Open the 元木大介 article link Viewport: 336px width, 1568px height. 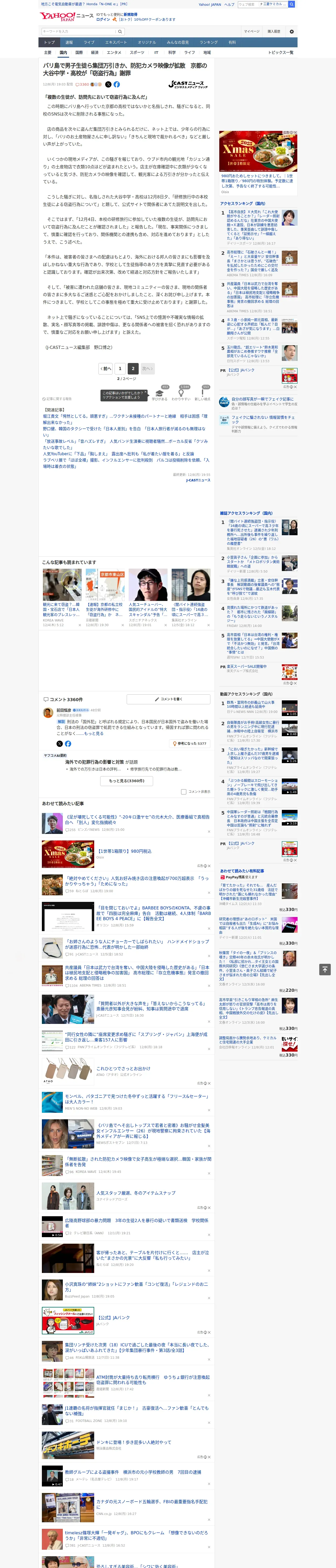pos(137,820)
